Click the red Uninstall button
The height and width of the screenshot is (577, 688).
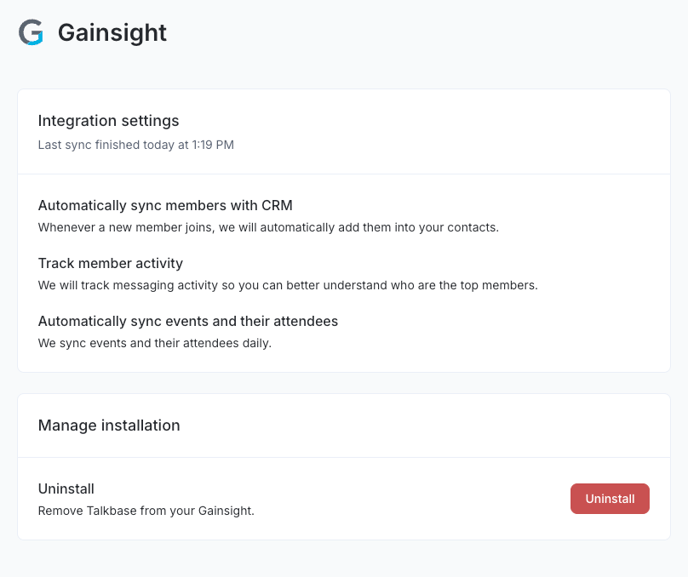click(x=610, y=498)
